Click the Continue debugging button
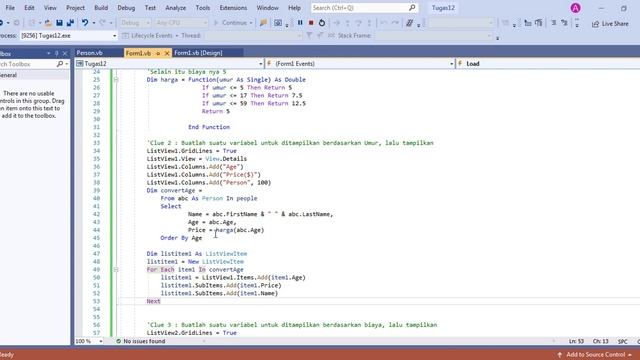Viewport: 640px width, 360px height. pos(230,23)
